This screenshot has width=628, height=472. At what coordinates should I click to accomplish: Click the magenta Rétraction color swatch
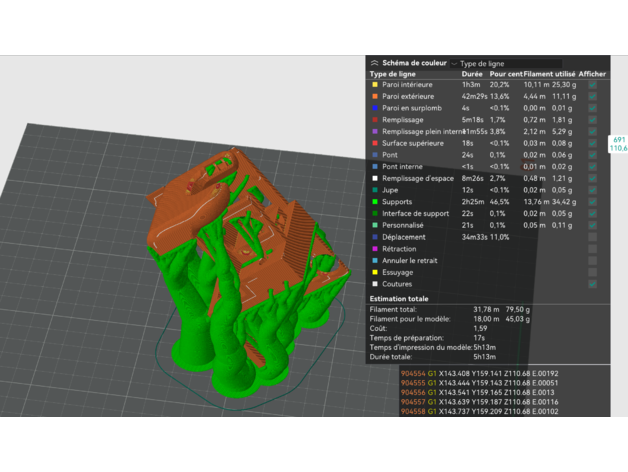pos(373,248)
